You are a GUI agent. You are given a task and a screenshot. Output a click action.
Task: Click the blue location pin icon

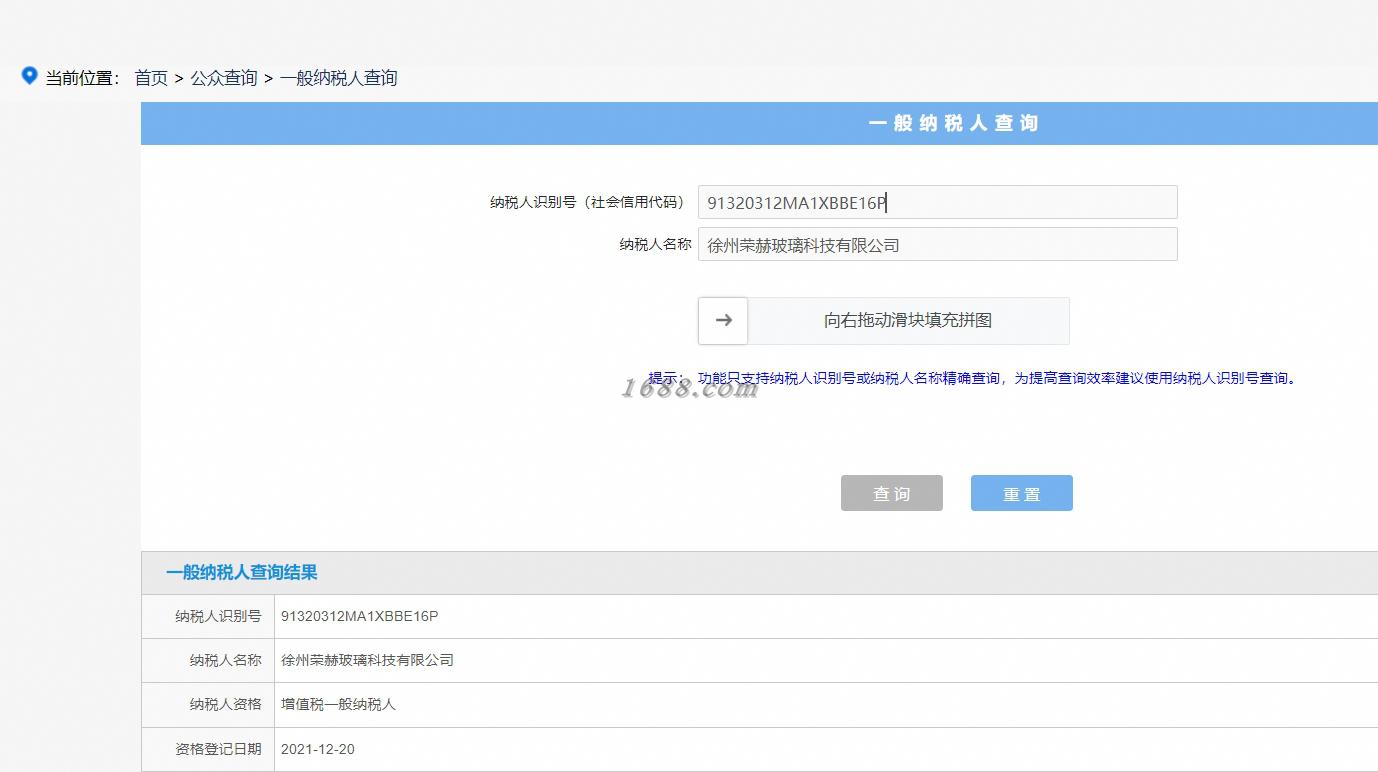(x=30, y=75)
